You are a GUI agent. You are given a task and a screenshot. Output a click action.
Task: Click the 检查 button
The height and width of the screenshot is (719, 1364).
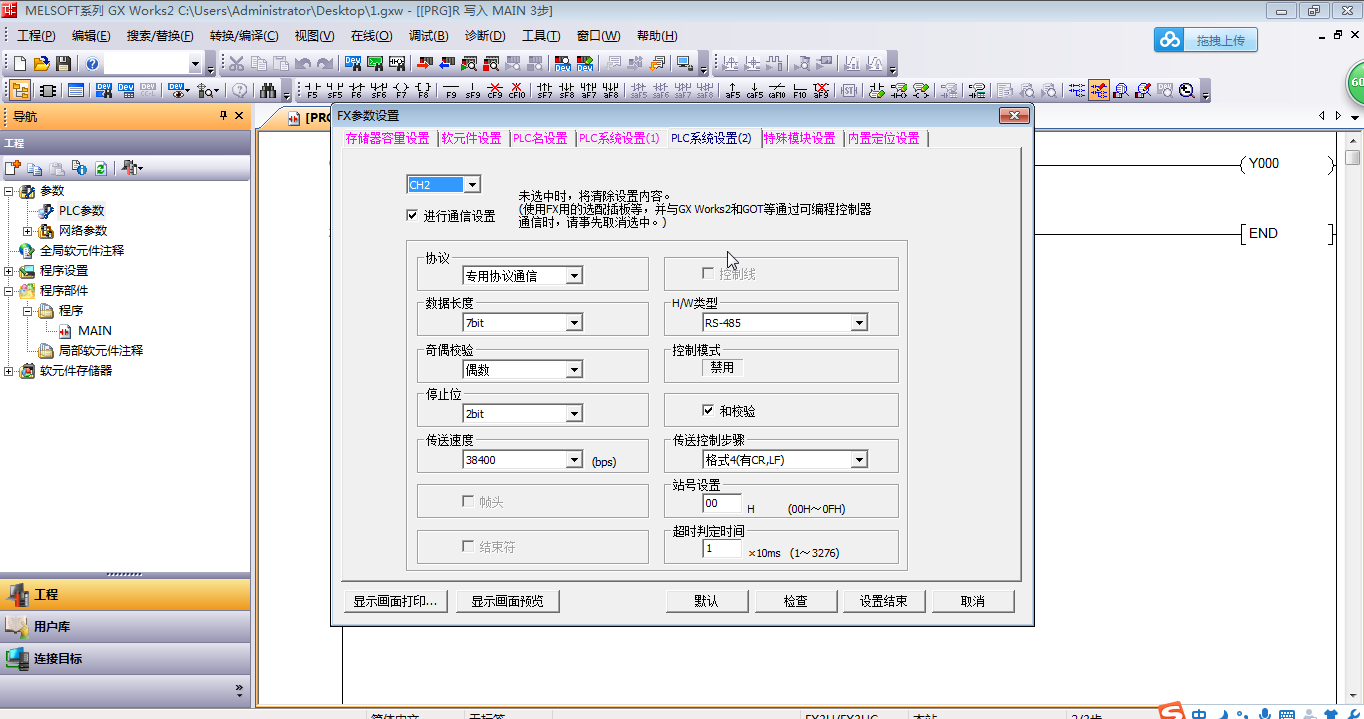(795, 601)
